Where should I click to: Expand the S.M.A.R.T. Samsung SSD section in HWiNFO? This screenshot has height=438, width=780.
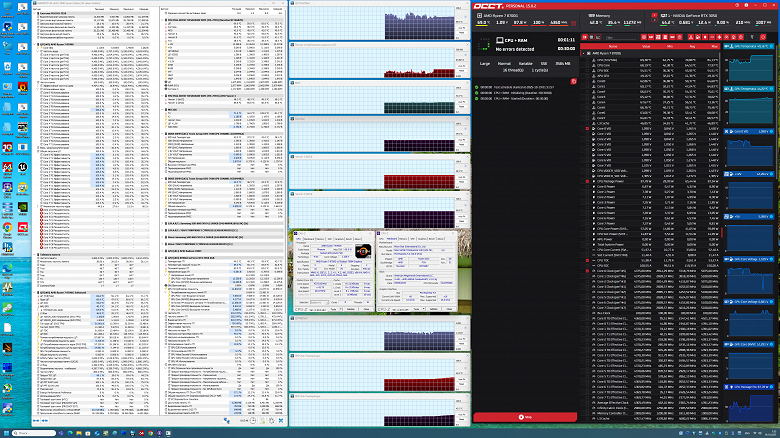click(162, 223)
